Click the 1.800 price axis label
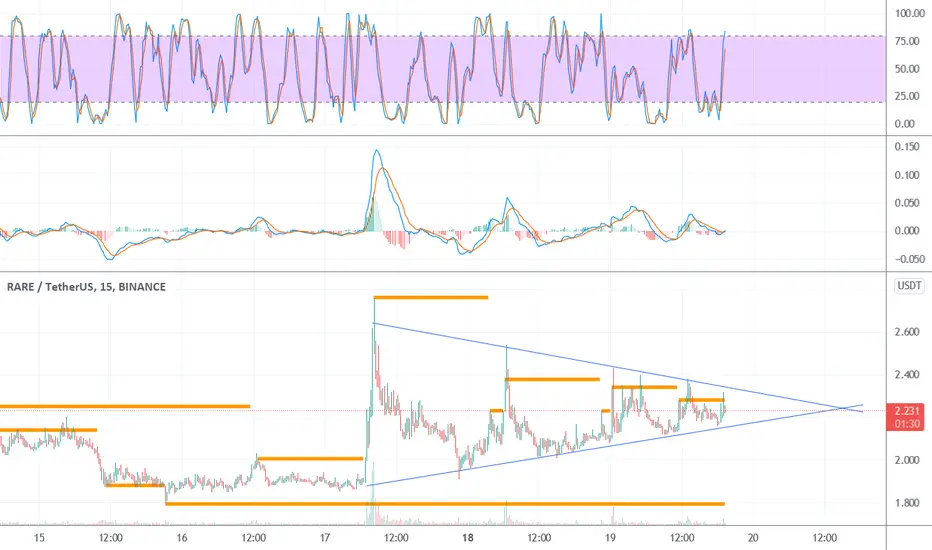This screenshot has width=932, height=550. 907,503
